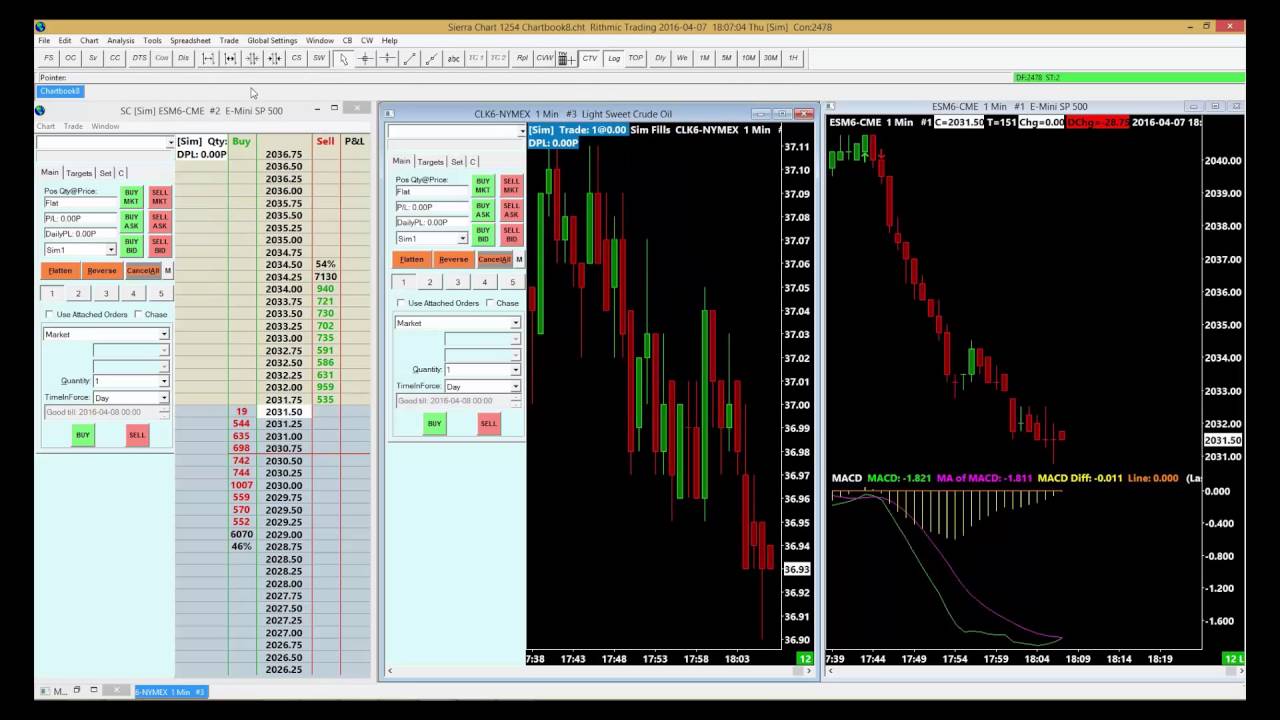Image resolution: width=1280 pixels, height=720 pixels.
Task: Click the TOP toolbar button
Action: (636, 58)
